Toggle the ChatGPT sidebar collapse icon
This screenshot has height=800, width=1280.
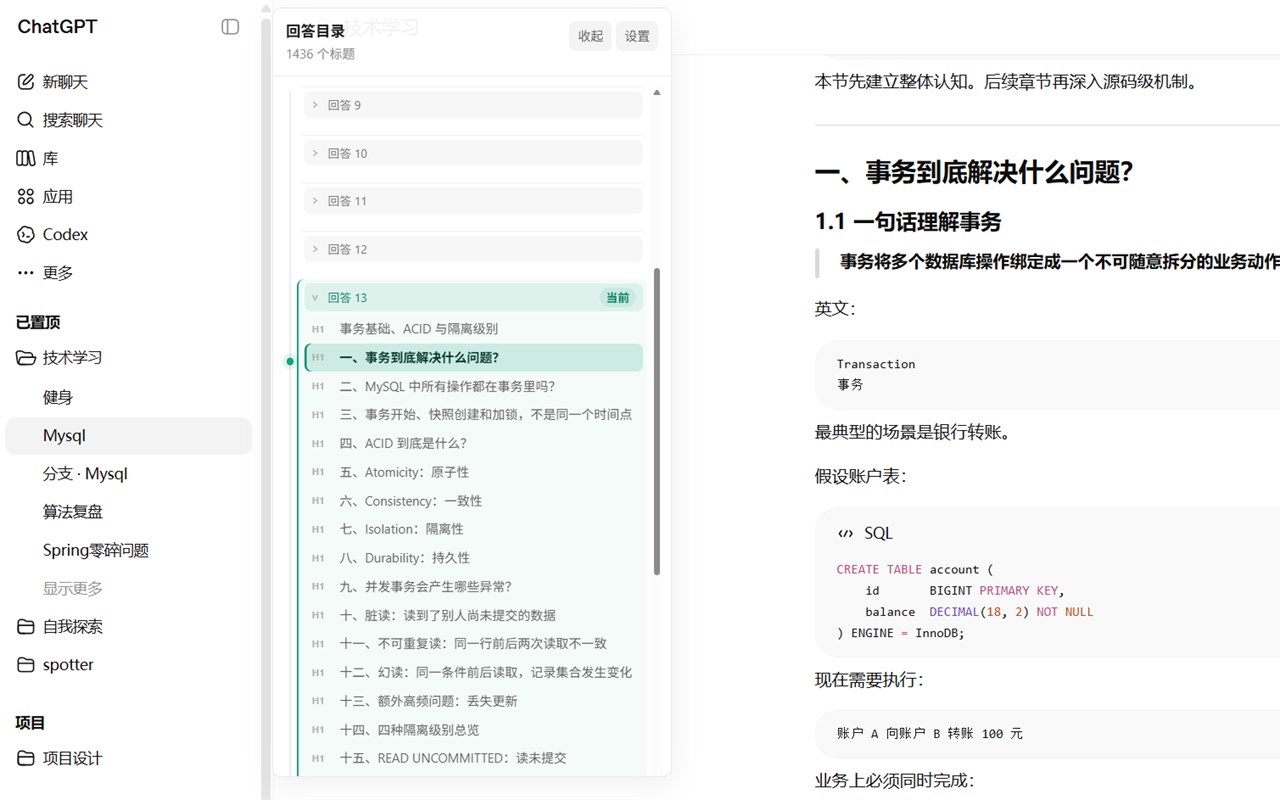(x=230, y=27)
